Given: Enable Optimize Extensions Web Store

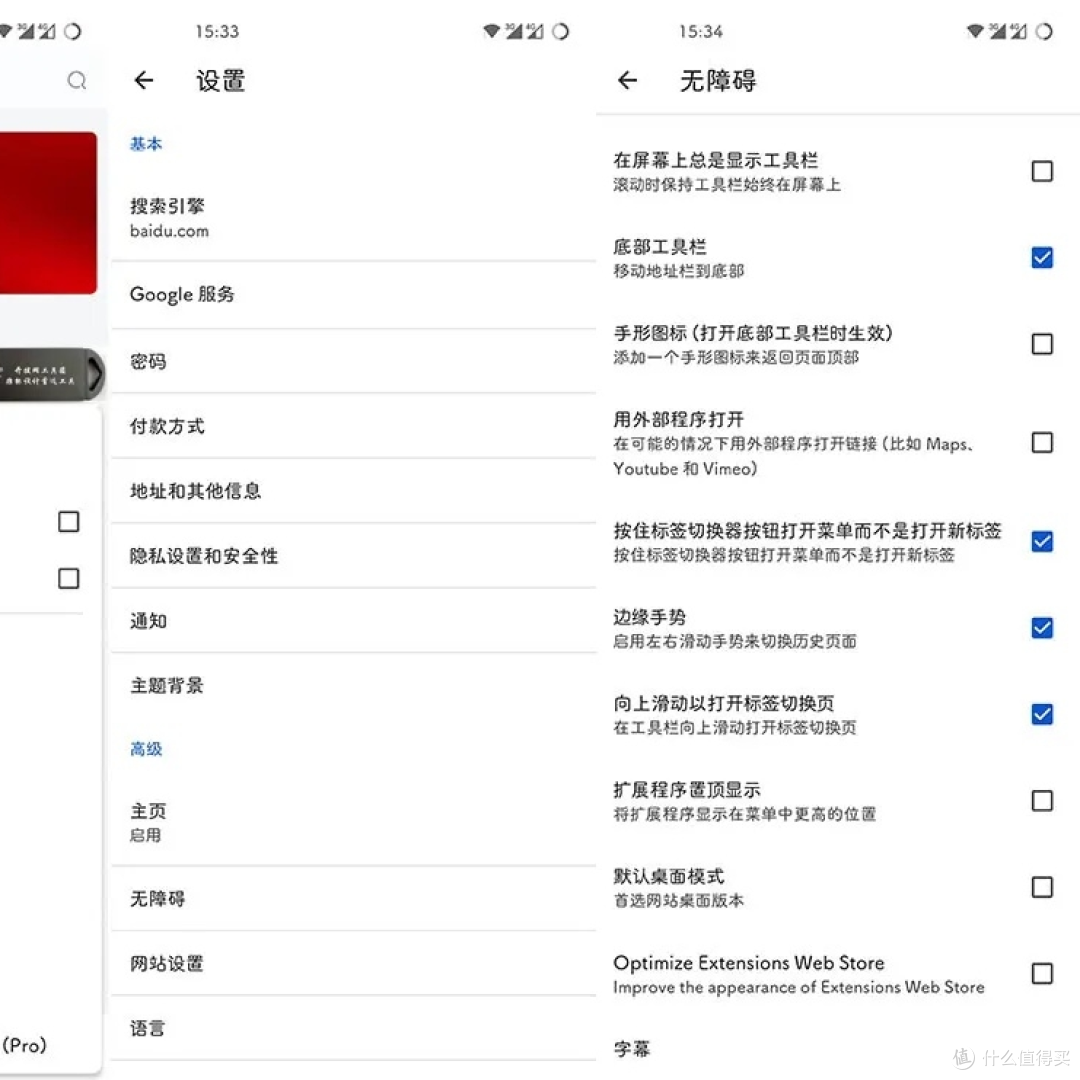Looking at the screenshot, I should pyautogui.click(x=1042, y=973).
